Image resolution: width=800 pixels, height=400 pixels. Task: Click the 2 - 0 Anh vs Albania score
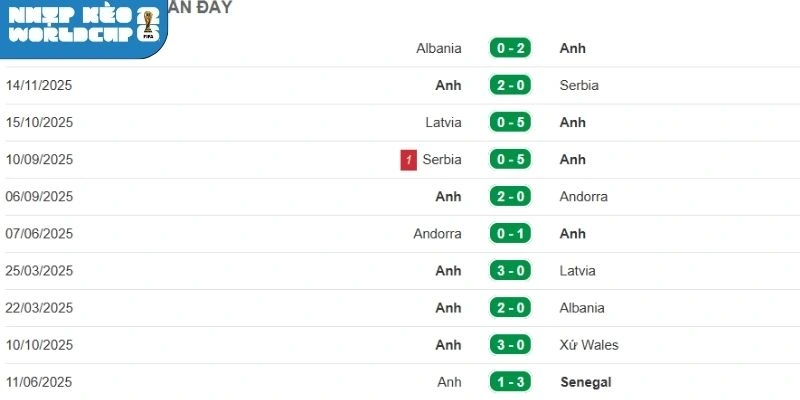510,307
